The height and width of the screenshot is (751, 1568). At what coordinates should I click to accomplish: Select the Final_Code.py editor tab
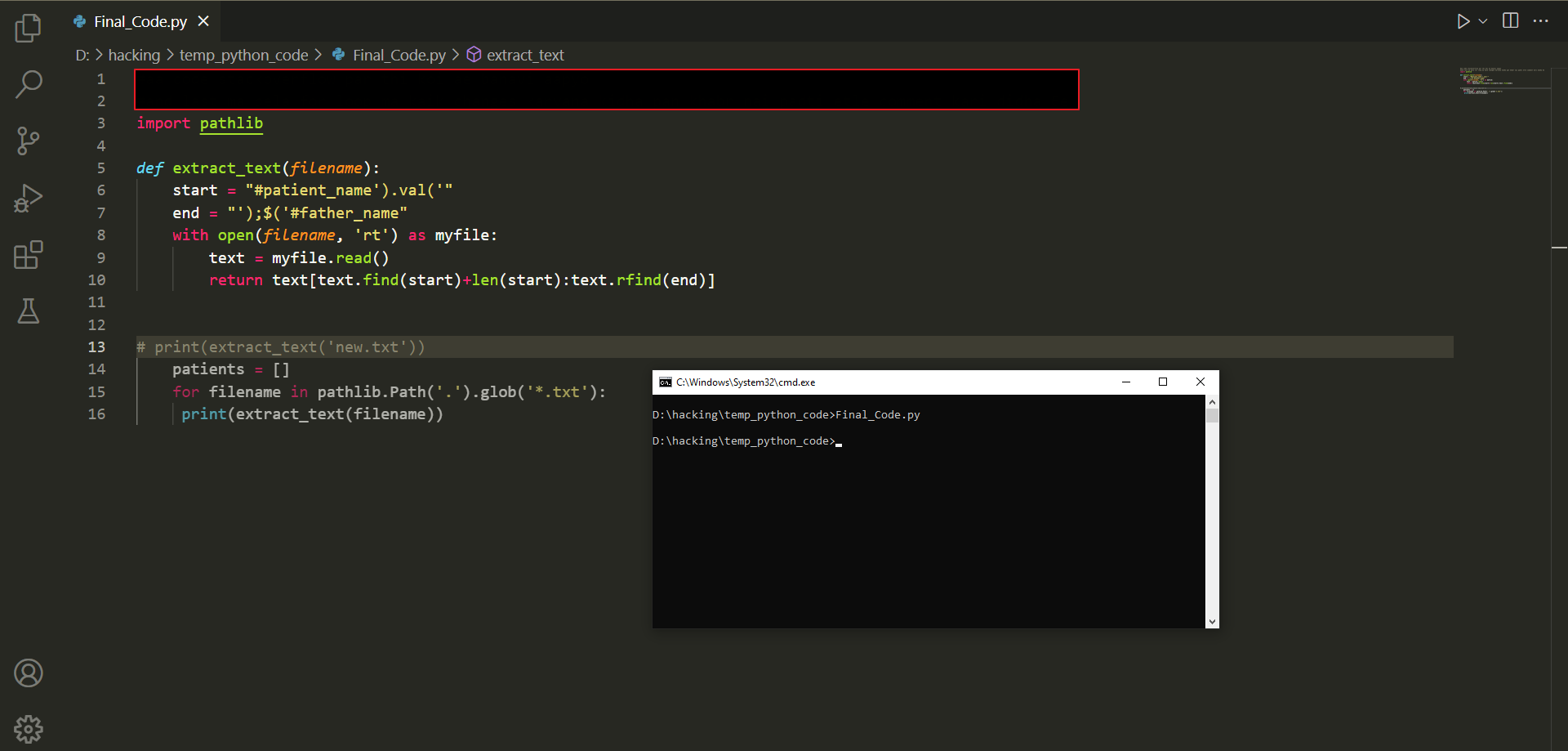[x=140, y=21]
